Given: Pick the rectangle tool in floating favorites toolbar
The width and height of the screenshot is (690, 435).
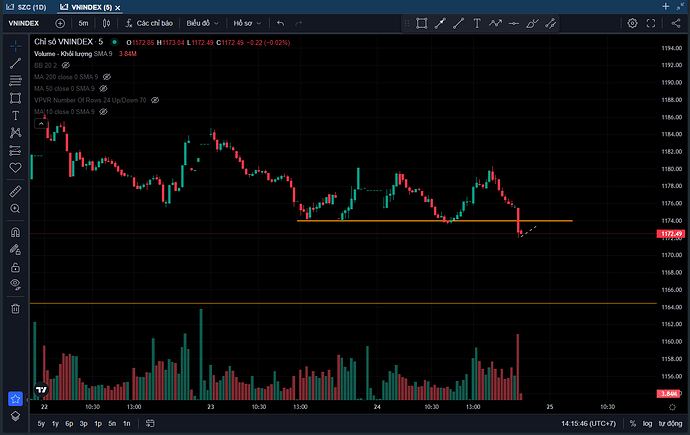Looking at the screenshot, I should point(422,23).
